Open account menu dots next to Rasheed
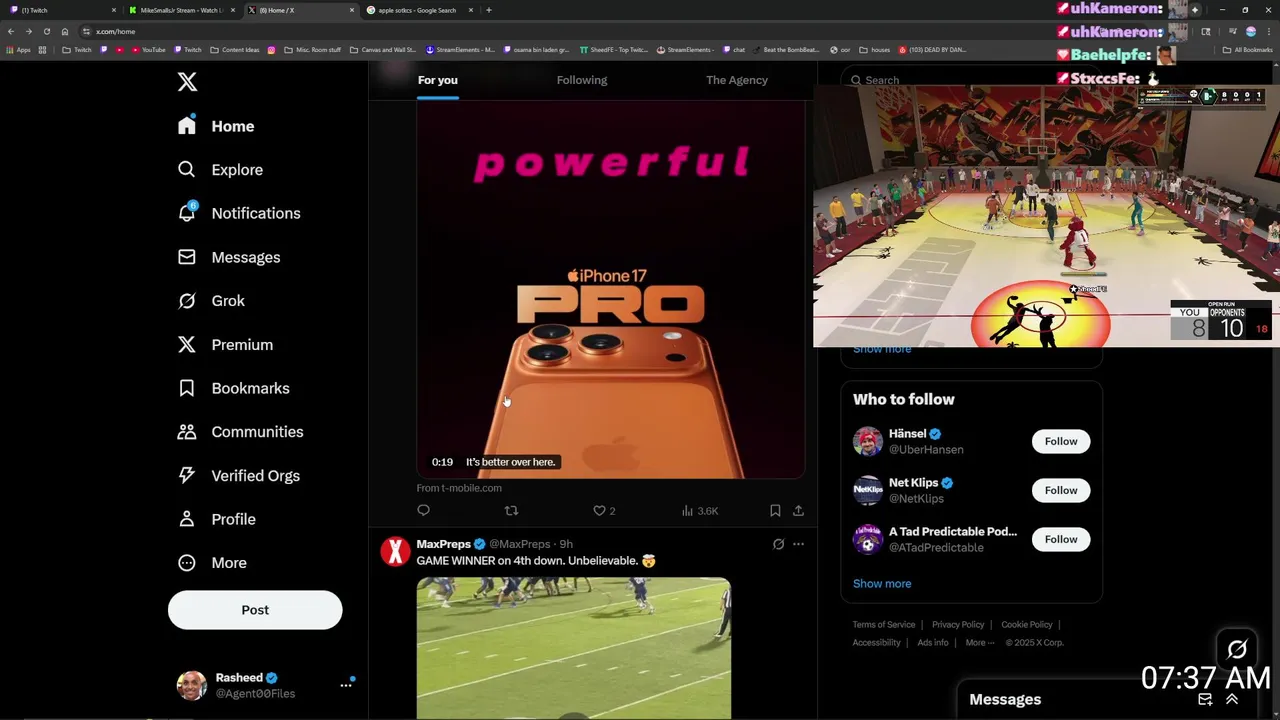This screenshot has width=1280, height=720. click(x=346, y=685)
